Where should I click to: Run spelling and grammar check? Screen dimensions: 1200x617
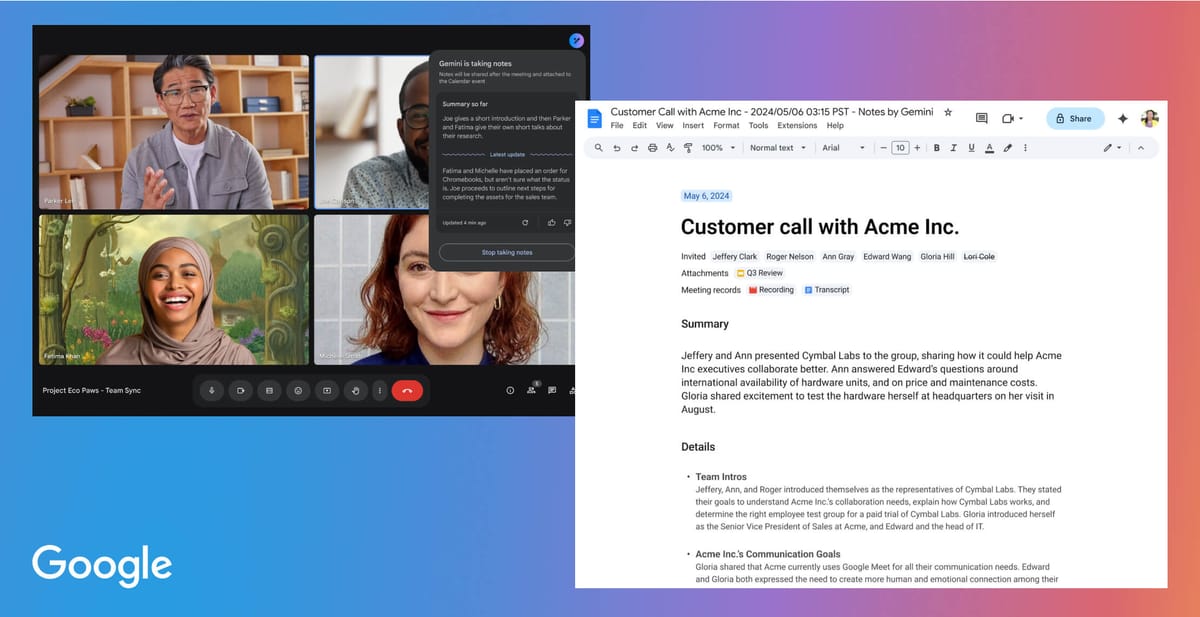pos(670,148)
